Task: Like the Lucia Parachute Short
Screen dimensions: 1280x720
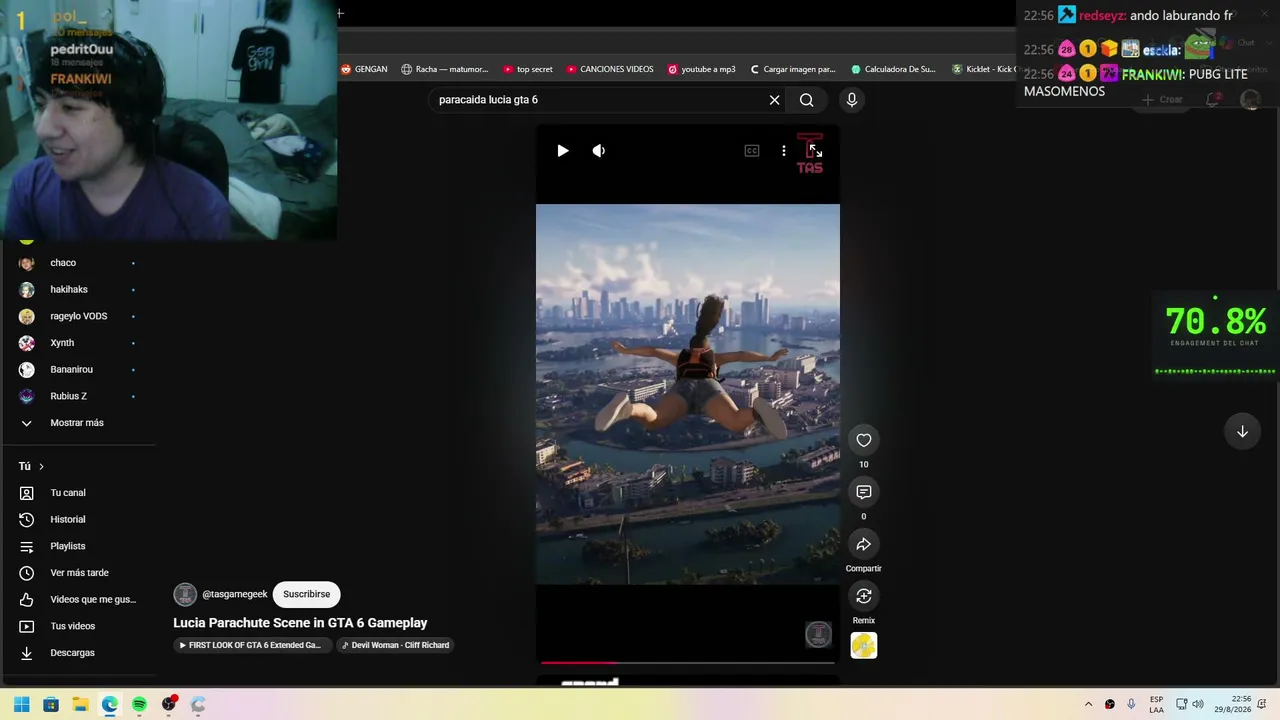Action: click(864, 440)
